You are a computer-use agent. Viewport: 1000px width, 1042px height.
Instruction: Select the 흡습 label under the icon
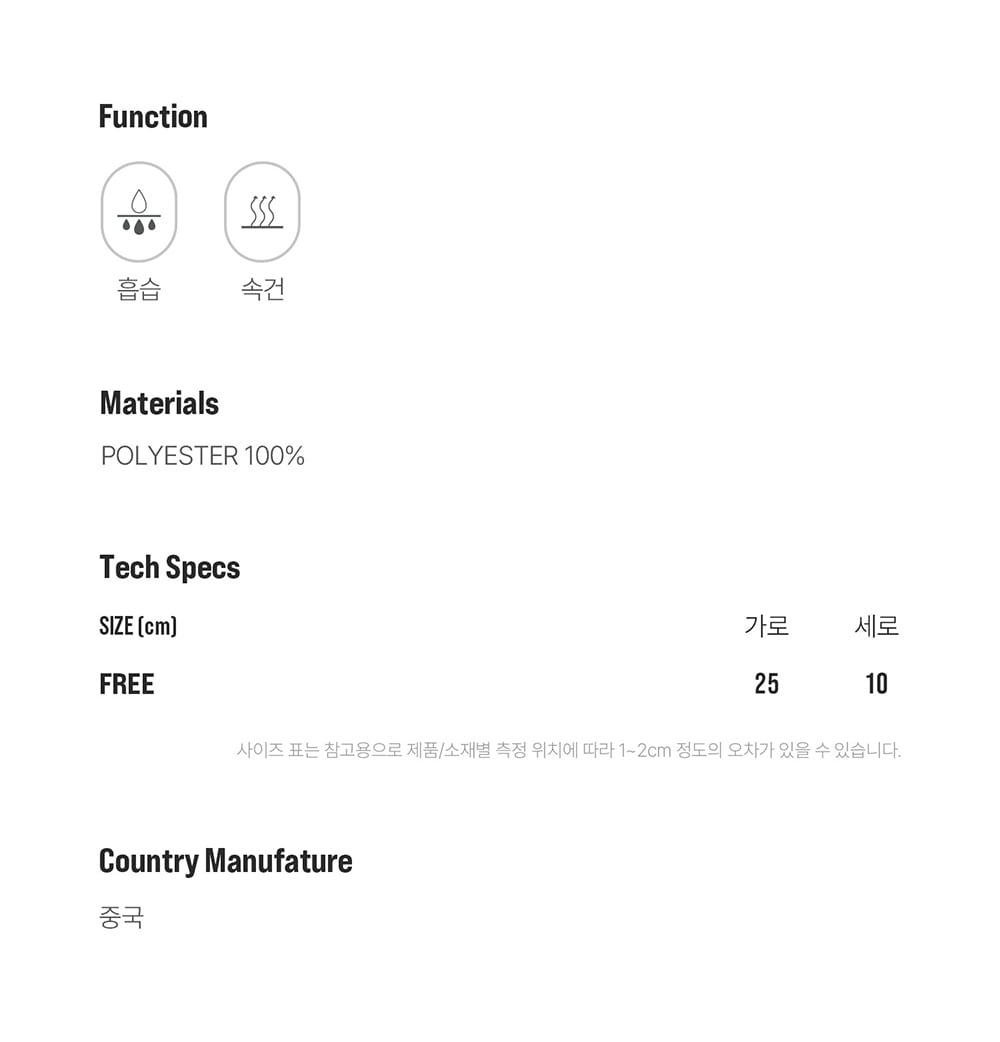tap(139, 289)
